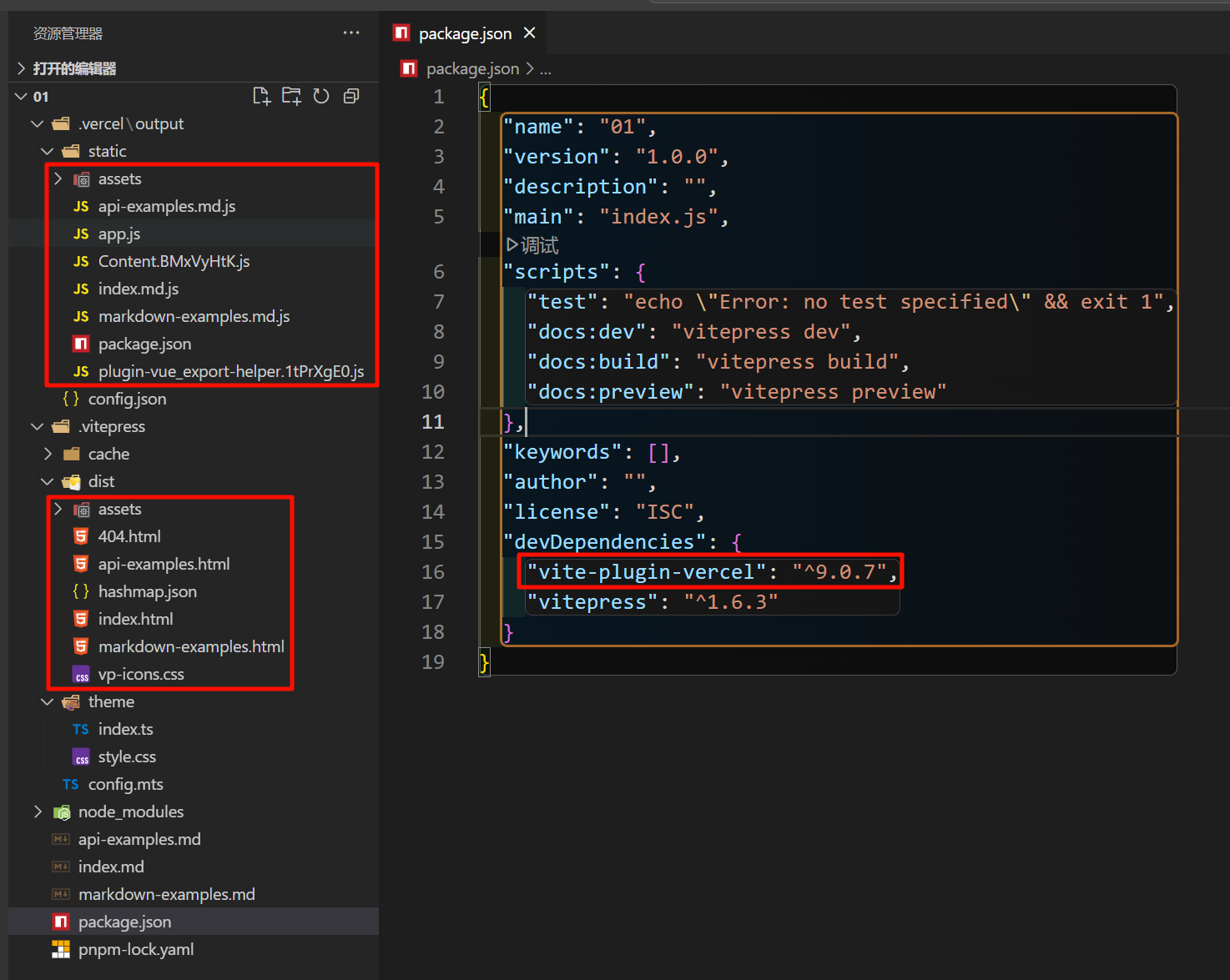Open the 404.html file in dist
The height and width of the screenshot is (980, 1230).
click(x=129, y=536)
